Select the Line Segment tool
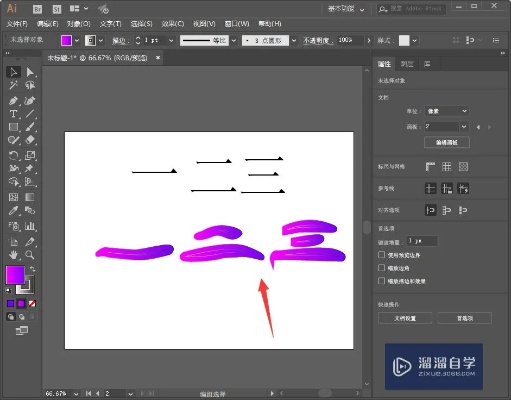The image size is (511, 400). click(30, 114)
